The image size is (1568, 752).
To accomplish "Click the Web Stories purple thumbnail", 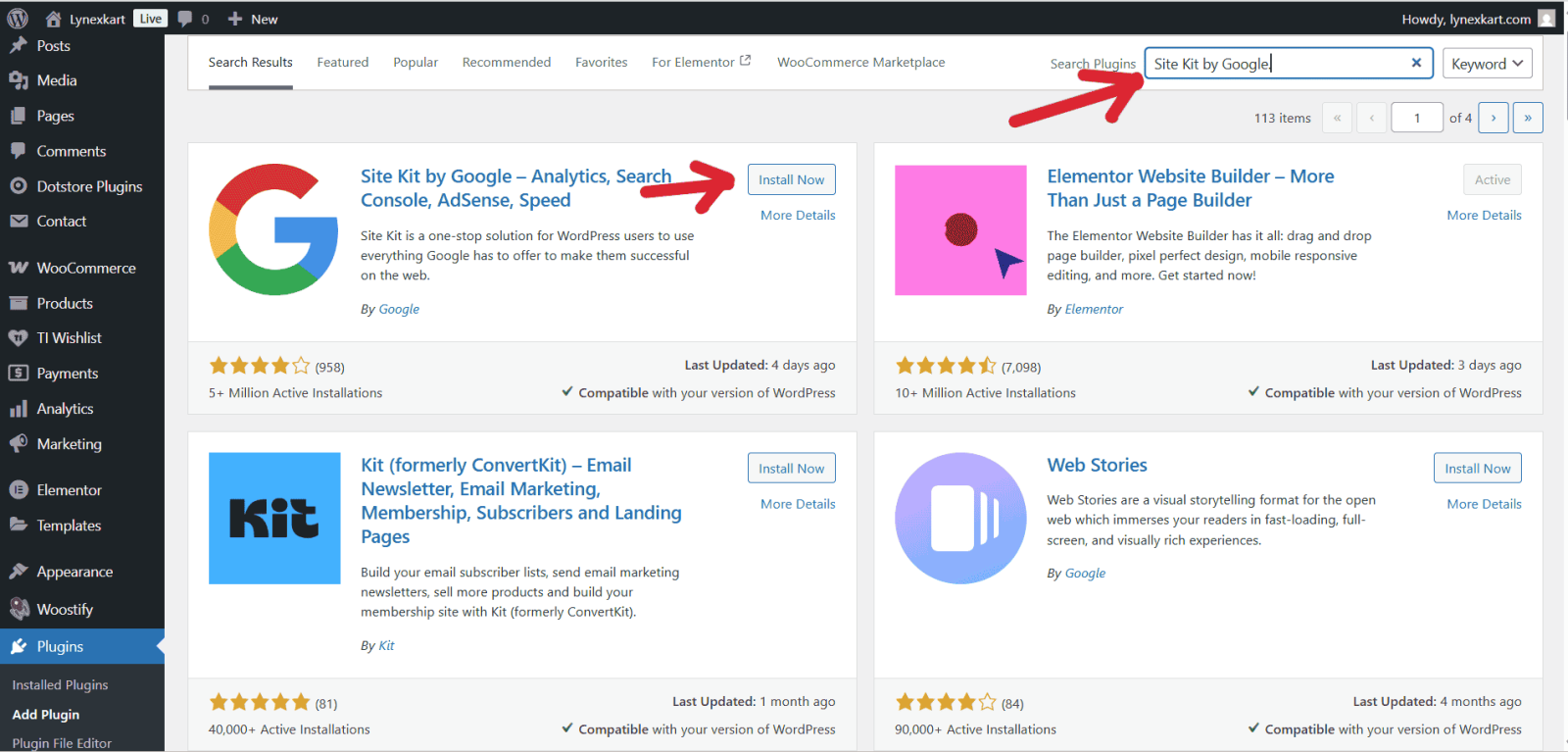I will (960, 518).
